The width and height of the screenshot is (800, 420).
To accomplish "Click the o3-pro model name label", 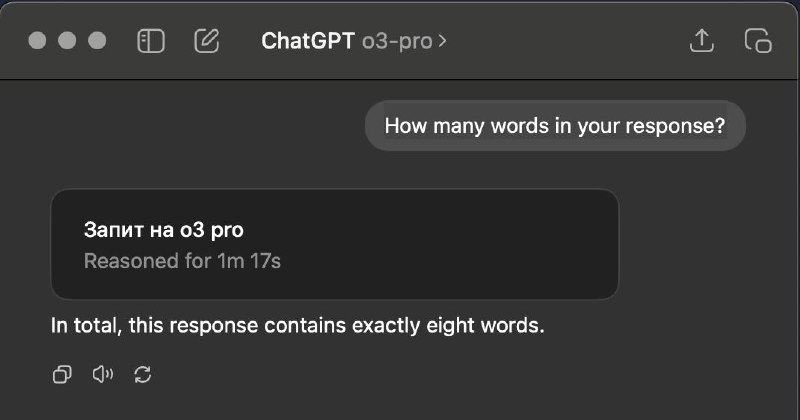I will point(397,41).
